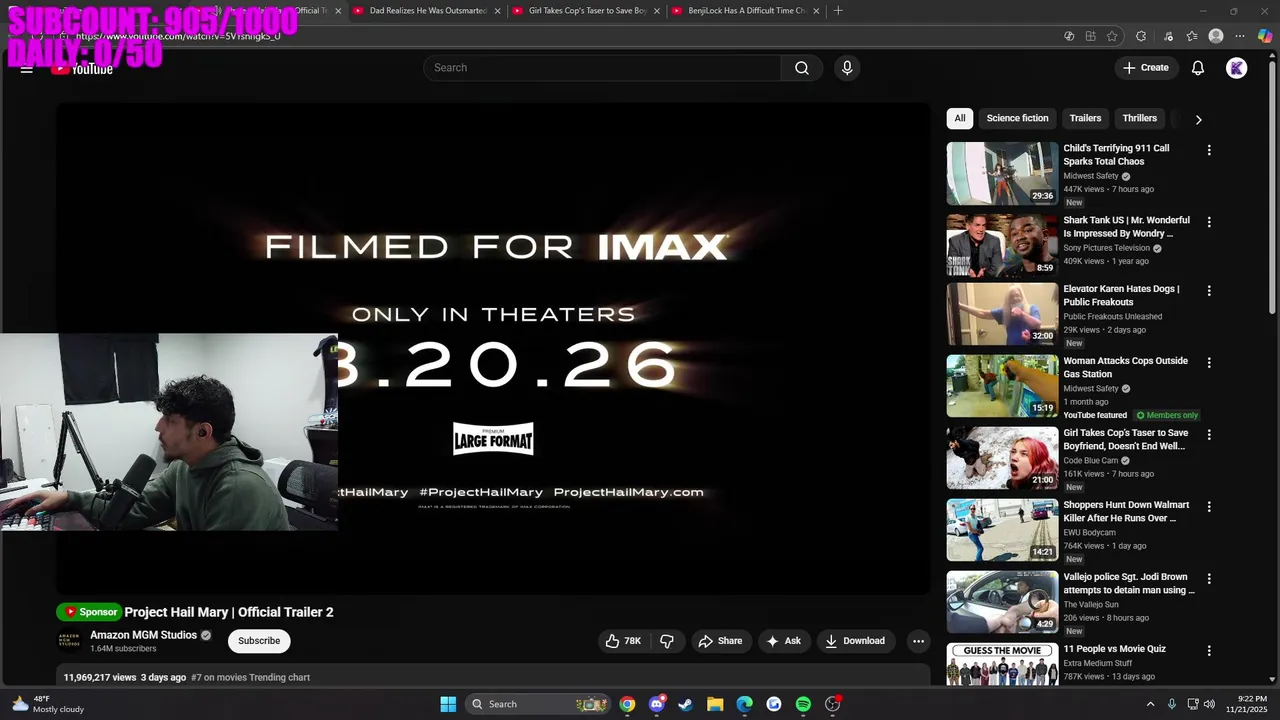Open YouTube notifications bell

(1198, 68)
